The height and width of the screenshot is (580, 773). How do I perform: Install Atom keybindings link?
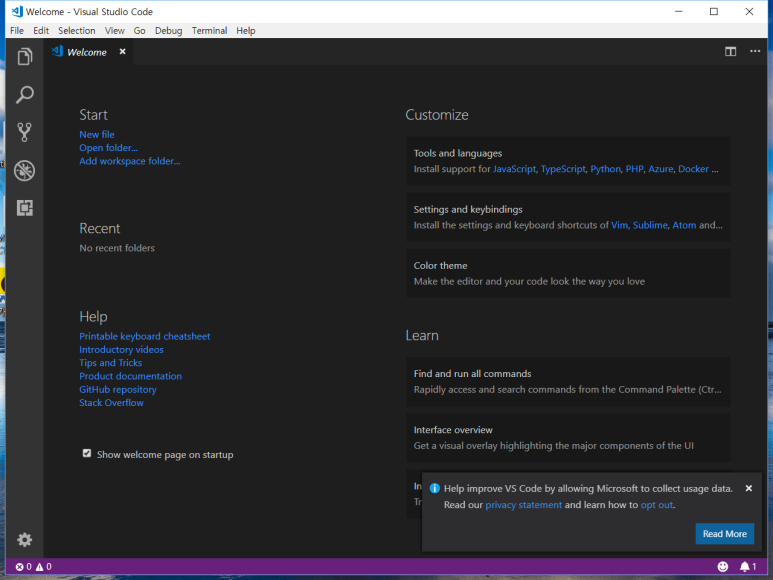click(684, 225)
